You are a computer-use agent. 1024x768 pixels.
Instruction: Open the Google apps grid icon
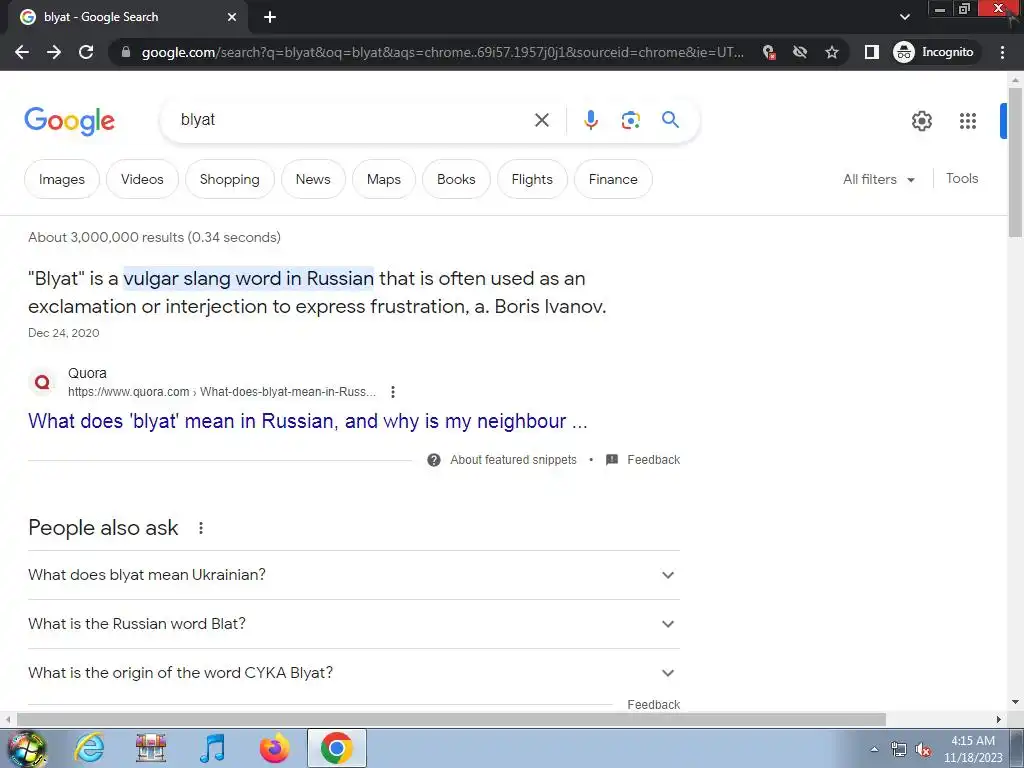pyautogui.click(x=968, y=121)
